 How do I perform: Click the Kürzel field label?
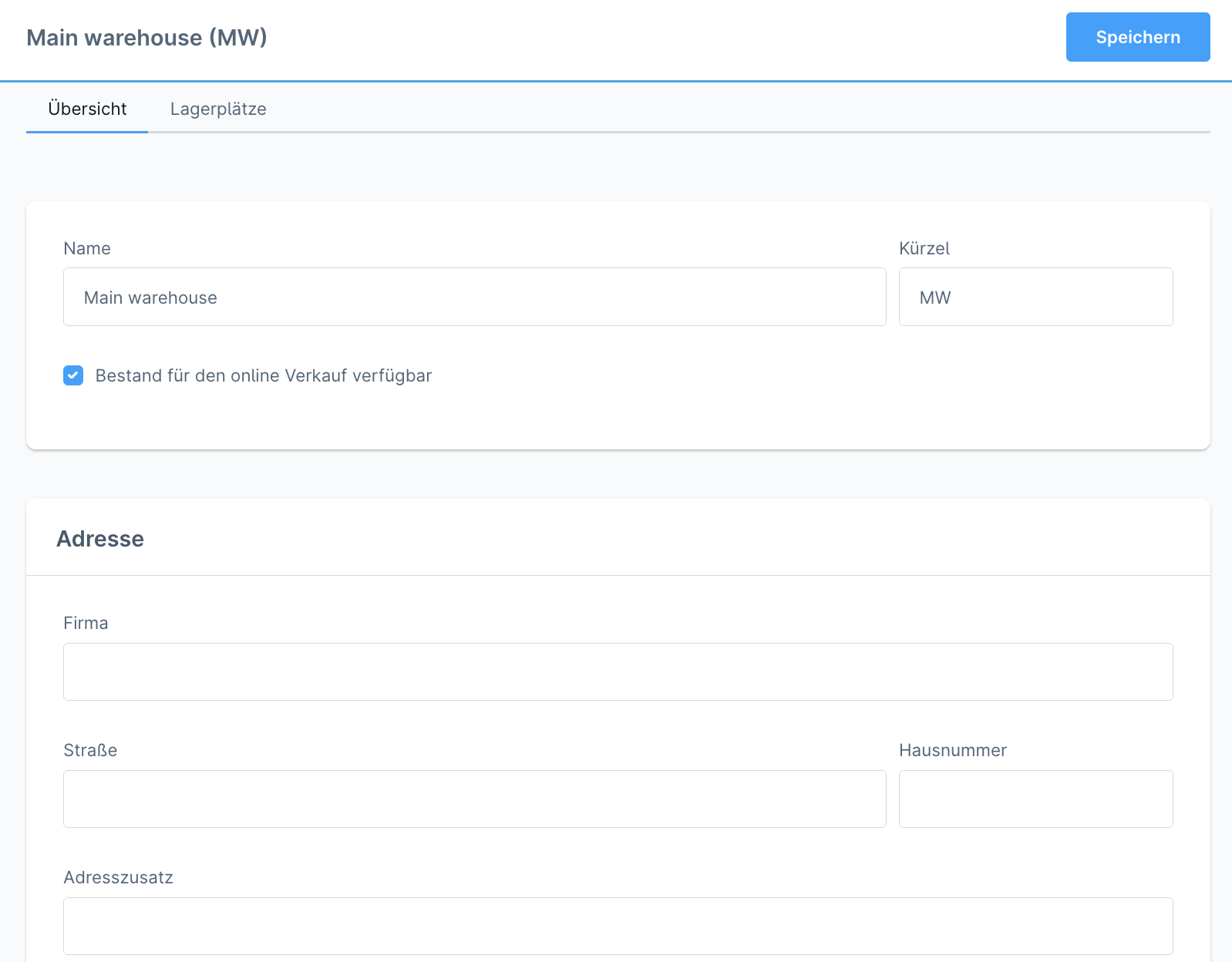(x=924, y=248)
